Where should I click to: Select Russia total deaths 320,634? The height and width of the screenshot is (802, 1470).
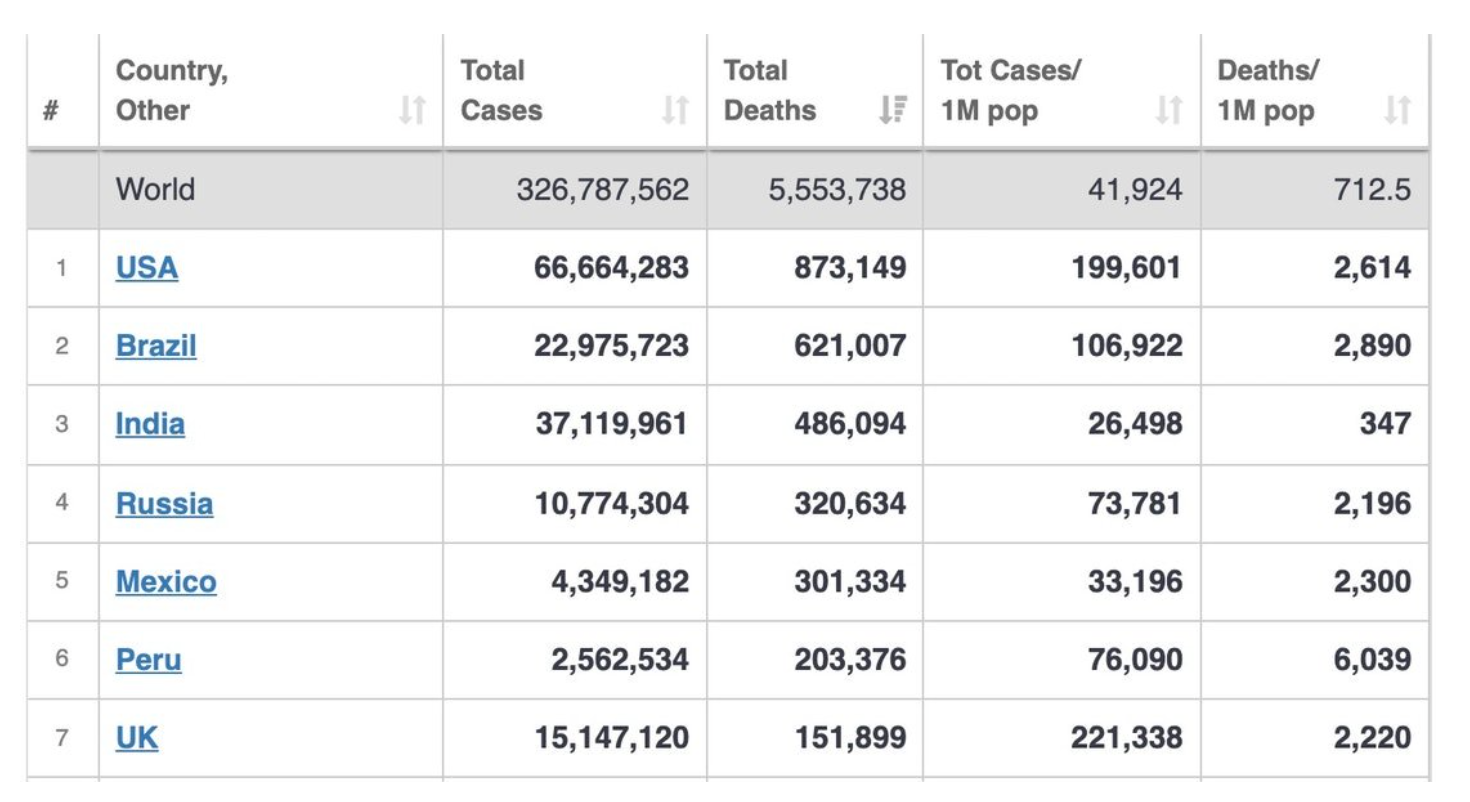coord(851,502)
